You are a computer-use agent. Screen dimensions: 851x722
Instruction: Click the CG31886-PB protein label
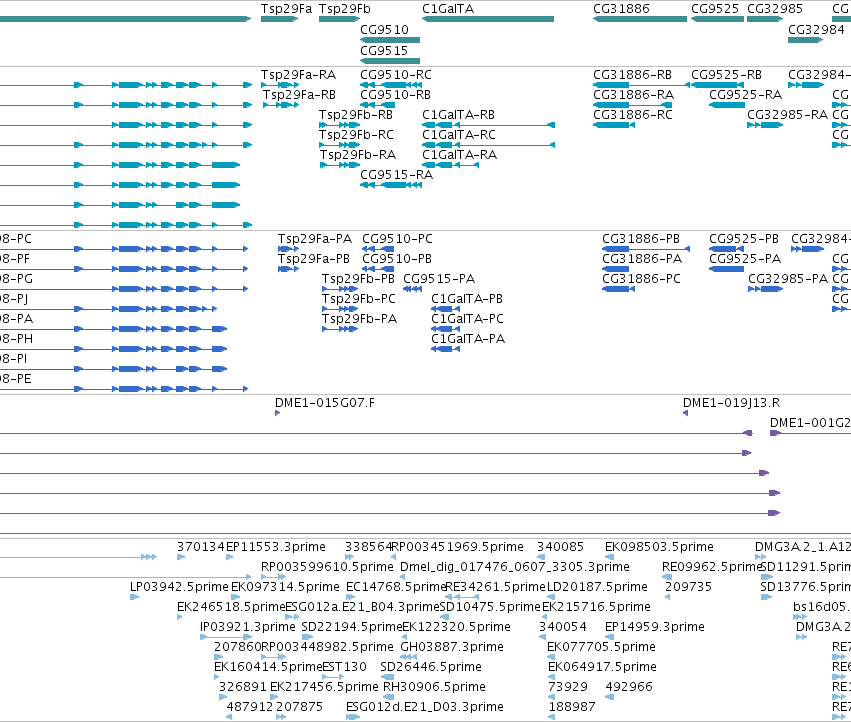pos(641,239)
